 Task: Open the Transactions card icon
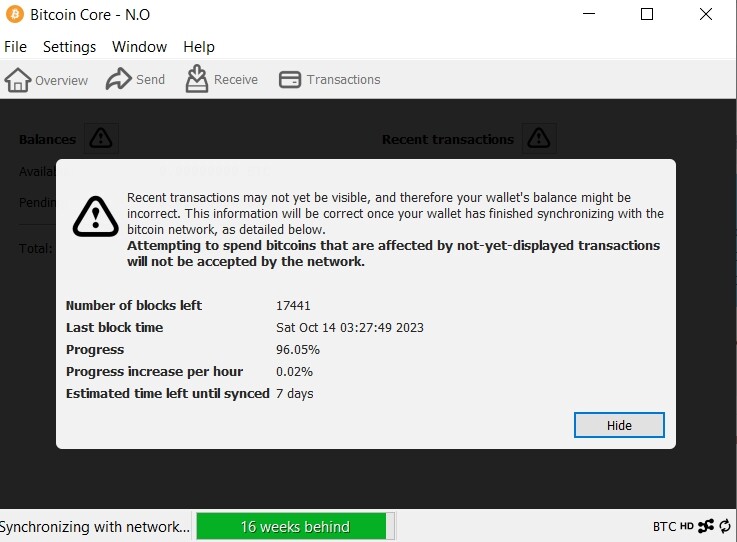click(x=290, y=79)
